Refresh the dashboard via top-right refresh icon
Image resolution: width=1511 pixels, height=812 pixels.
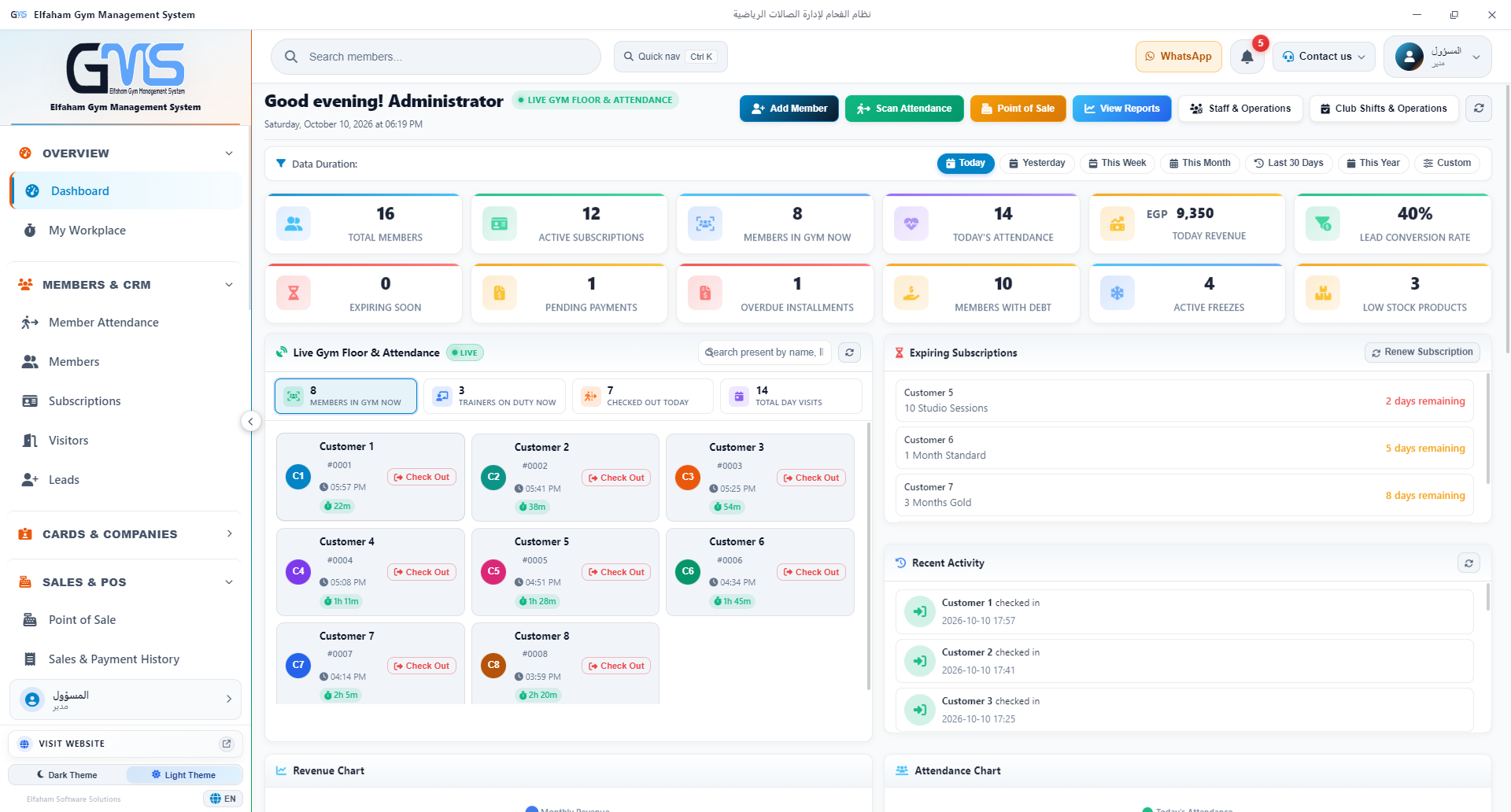pyautogui.click(x=1479, y=109)
